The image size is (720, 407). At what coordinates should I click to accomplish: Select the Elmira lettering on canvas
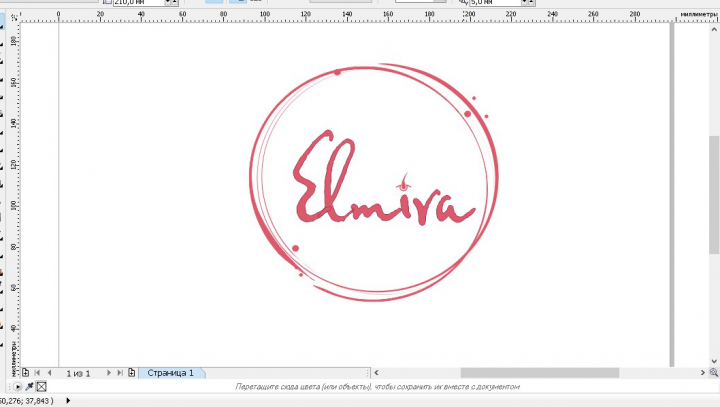[x=384, y=179]
